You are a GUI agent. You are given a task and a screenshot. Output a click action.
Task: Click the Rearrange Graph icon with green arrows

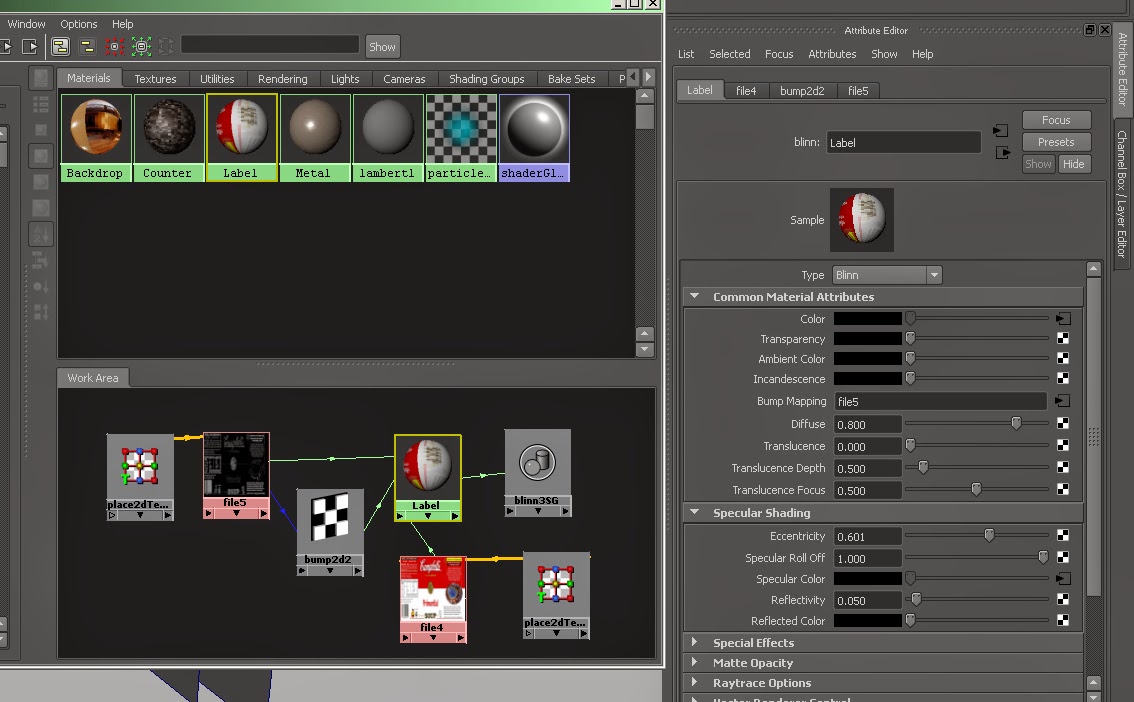click(140, 46)
